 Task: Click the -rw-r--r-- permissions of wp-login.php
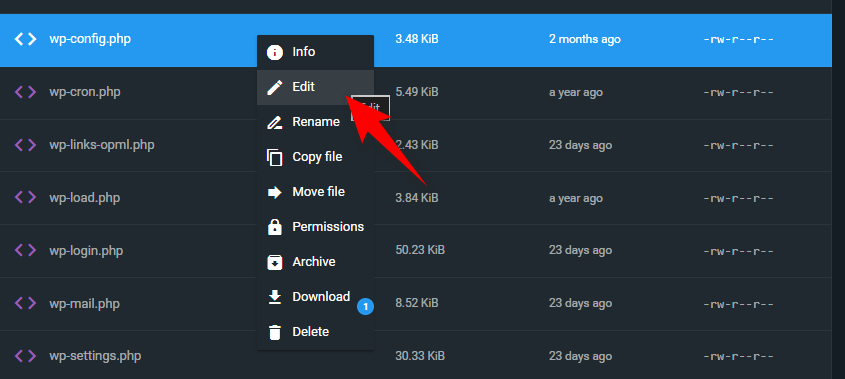click(x=738, y=251)
